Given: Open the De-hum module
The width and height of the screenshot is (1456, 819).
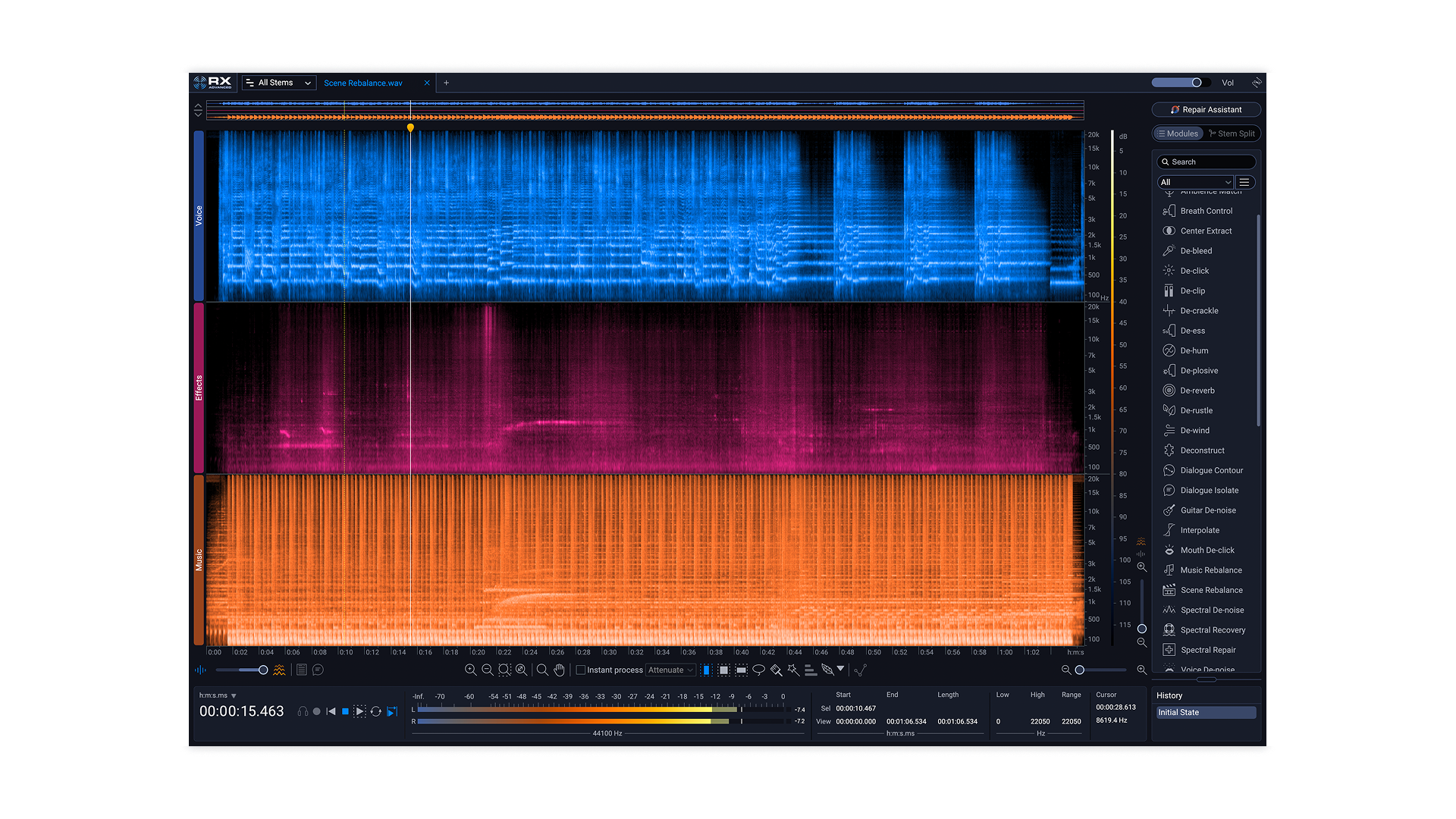Looking at the screenshot, I should [1194, 351].
